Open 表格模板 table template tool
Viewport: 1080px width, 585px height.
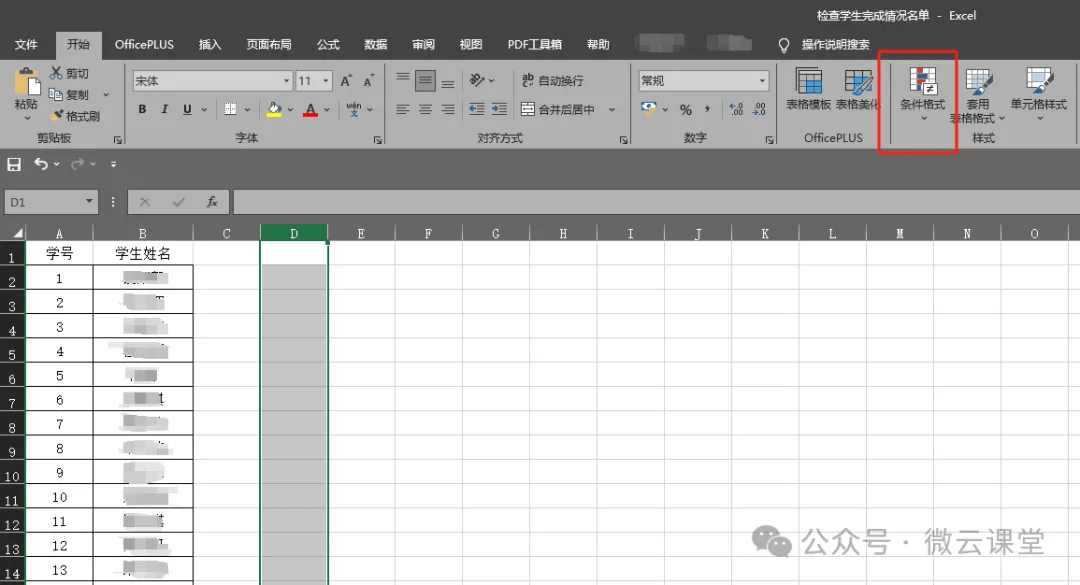(808, 90)
